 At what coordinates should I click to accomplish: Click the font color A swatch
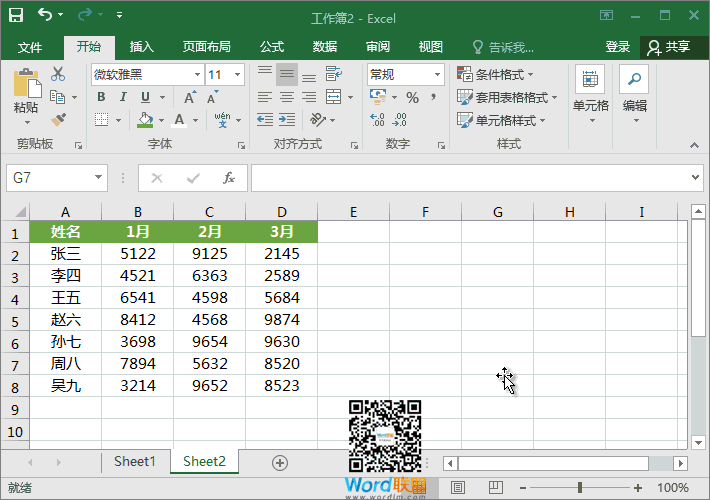click(x=179, y=120)
